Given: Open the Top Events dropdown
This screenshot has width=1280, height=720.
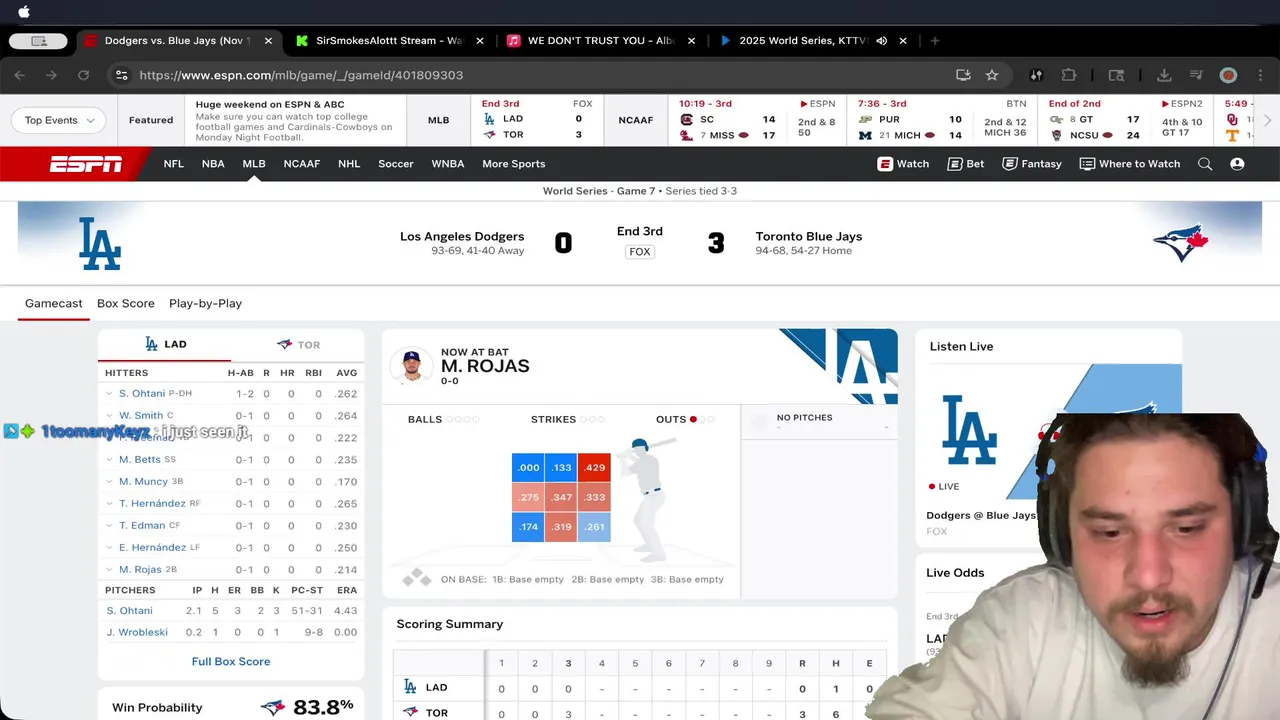Looking at the screenshot, I should click(x=59, y=120).
